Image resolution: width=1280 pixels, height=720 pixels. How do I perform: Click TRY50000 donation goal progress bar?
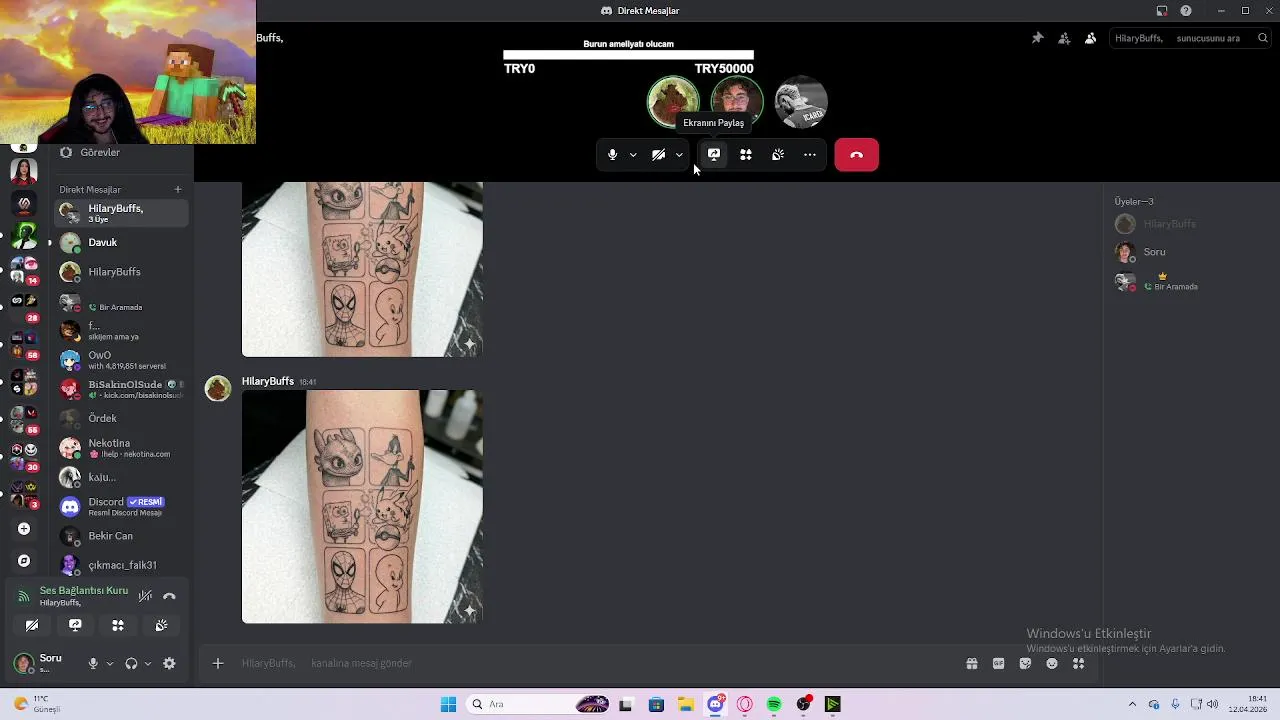(628, 56)
